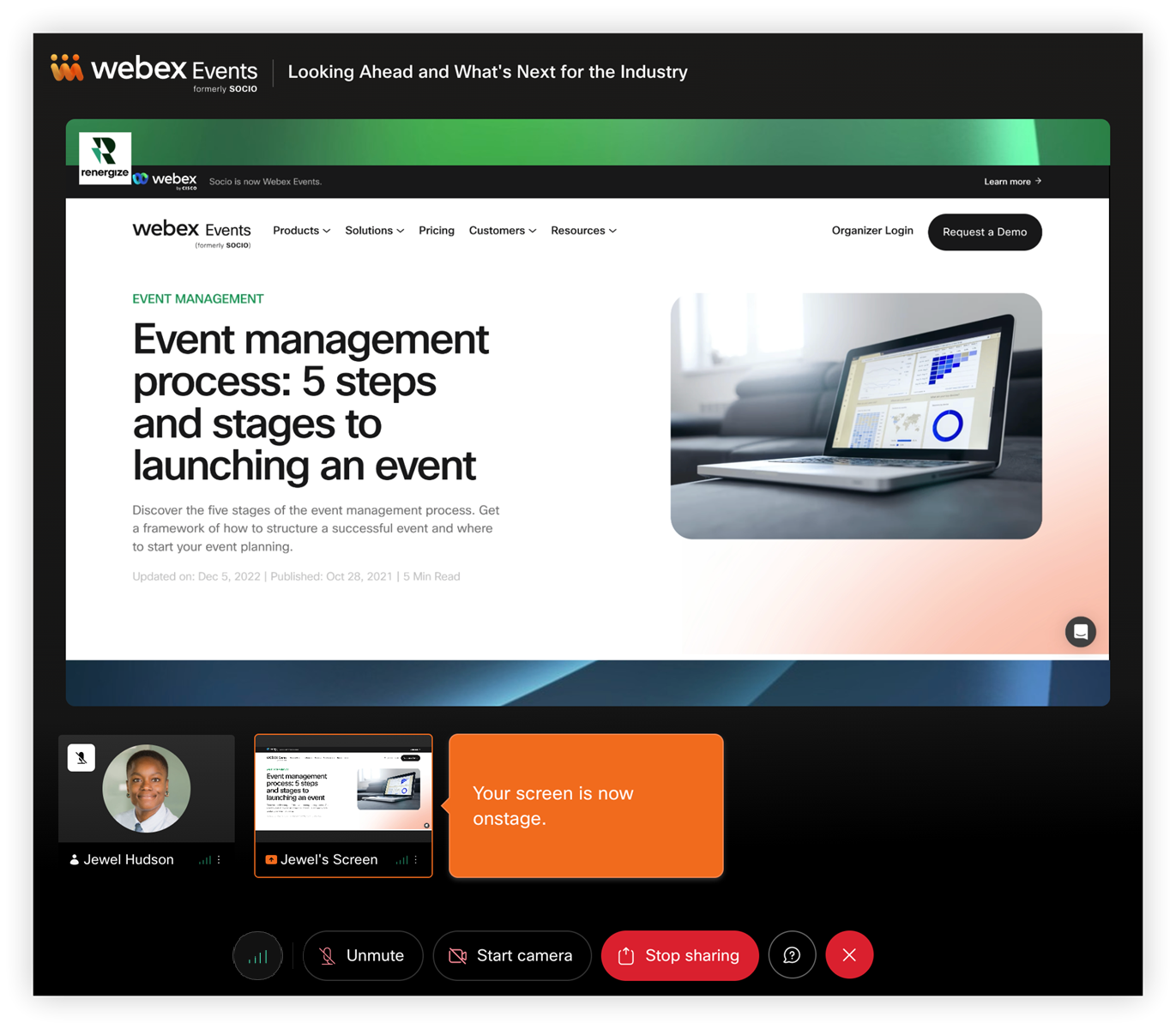
Task: Click the Webex by Cisco logo
Action: [165, 180]
